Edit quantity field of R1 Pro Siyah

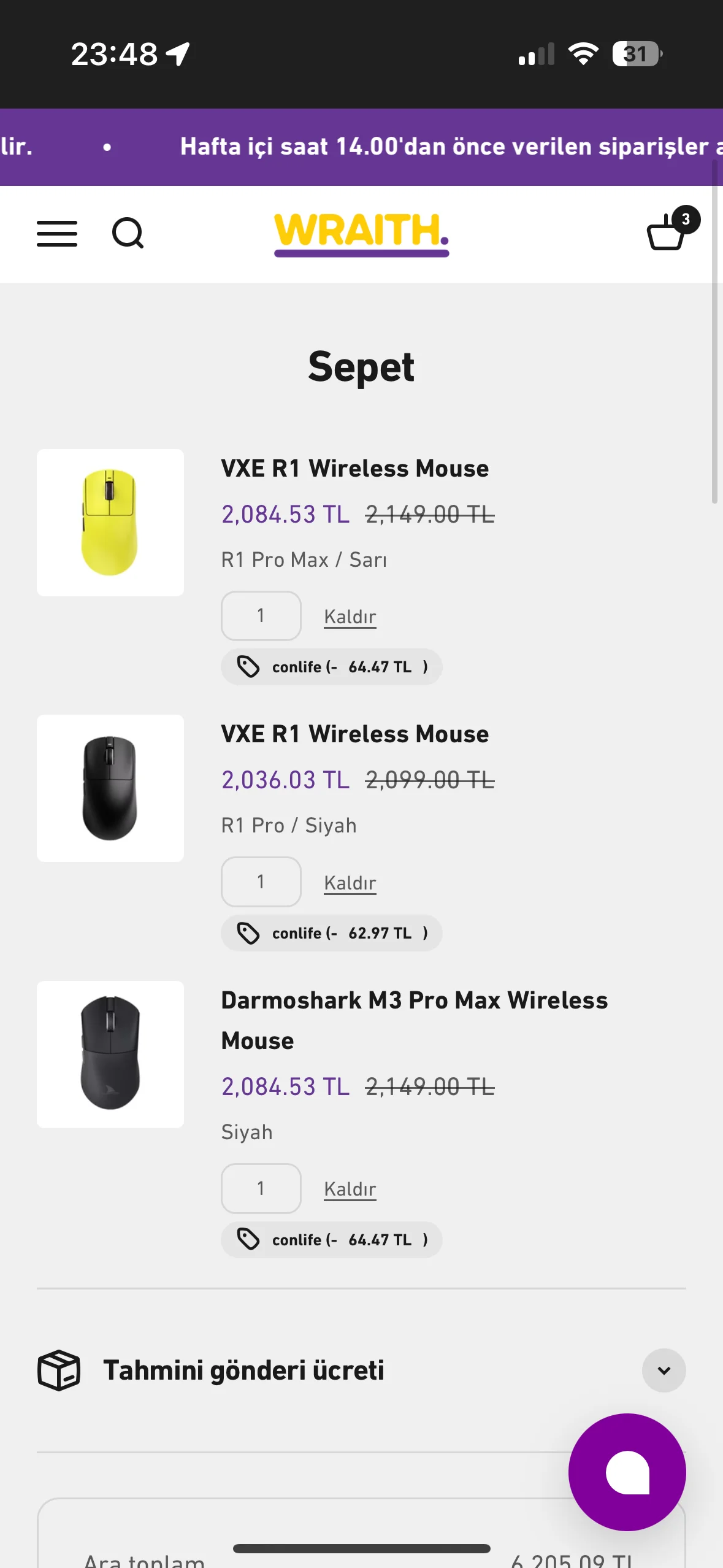tap(261, 882)
